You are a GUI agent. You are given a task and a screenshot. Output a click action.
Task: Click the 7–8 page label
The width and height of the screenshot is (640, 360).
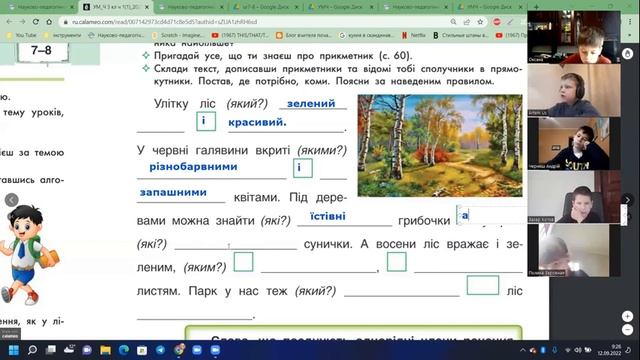pyautogui.click(x=41, y=50)
